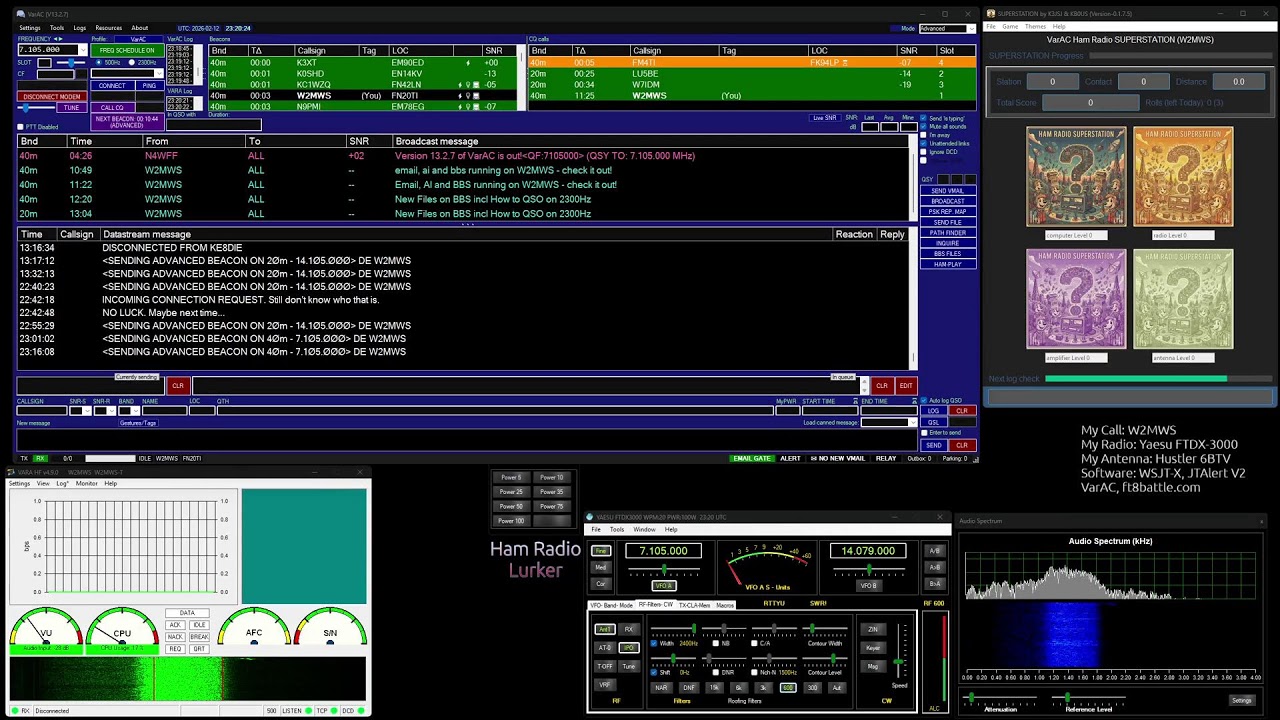Open the amplifier Level 0 mystery card

coord(1076,299)
